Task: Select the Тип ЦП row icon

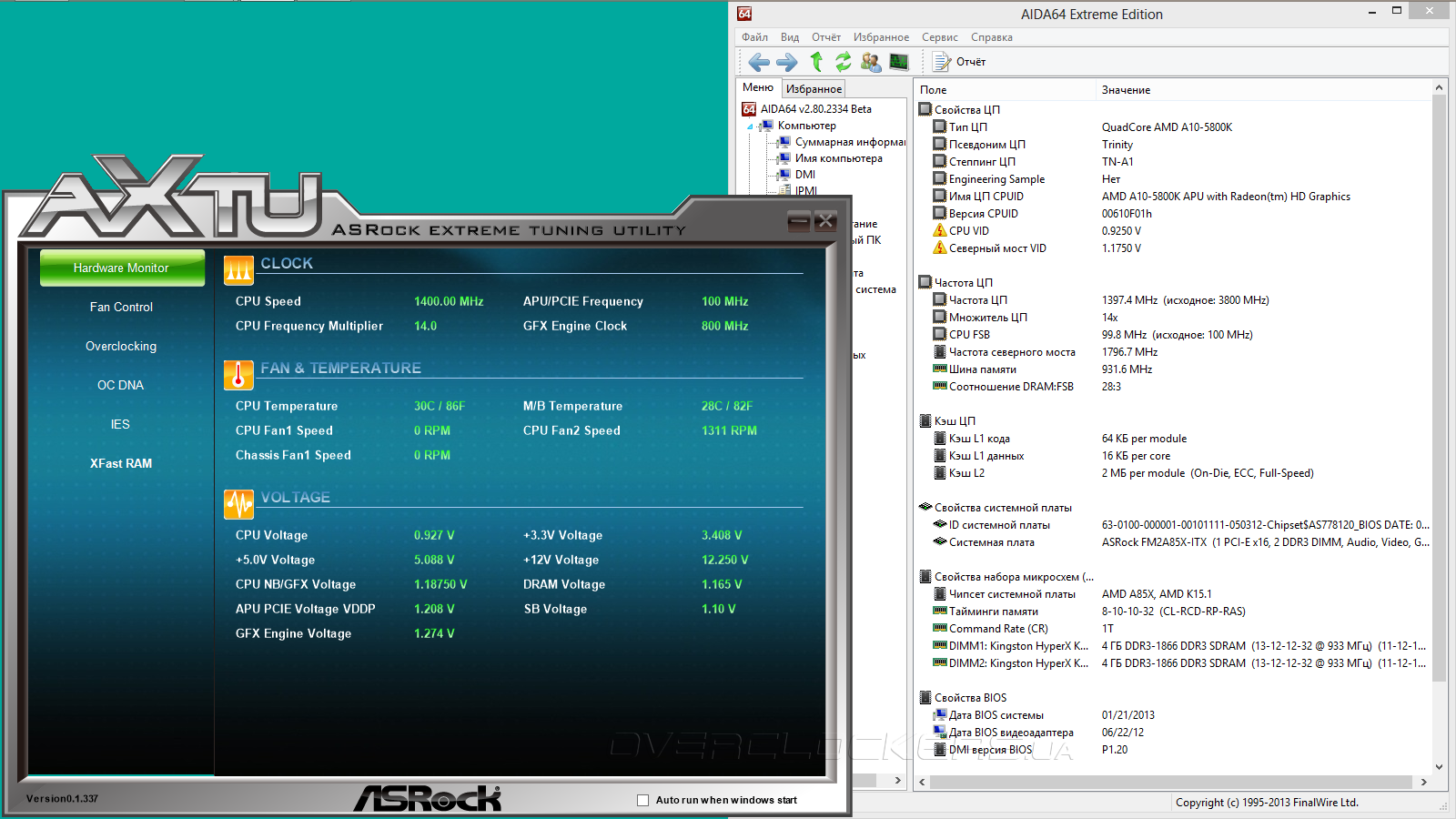Action: click(940, 126)
